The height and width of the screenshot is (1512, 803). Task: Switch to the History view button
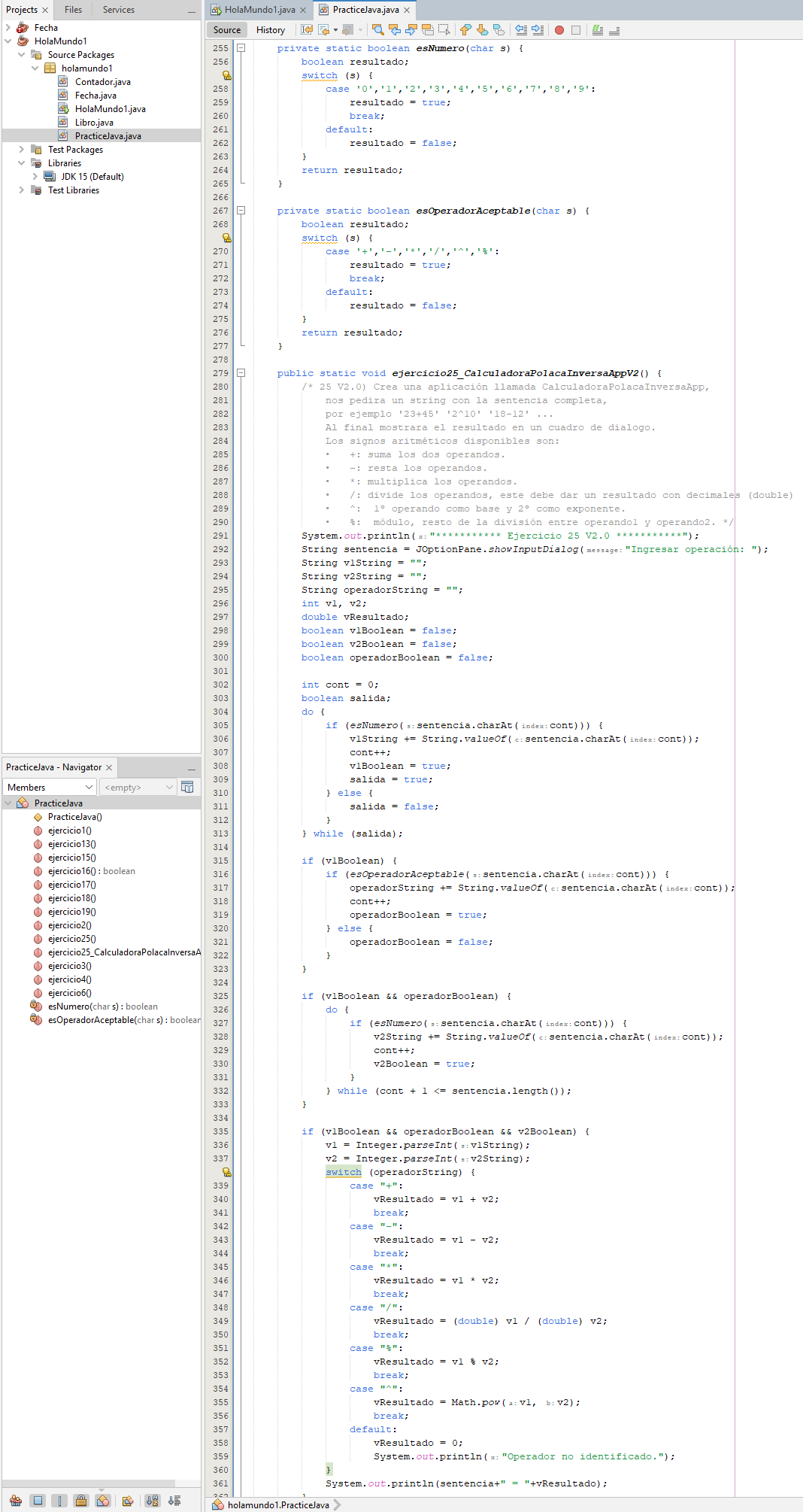pos(270,30)
